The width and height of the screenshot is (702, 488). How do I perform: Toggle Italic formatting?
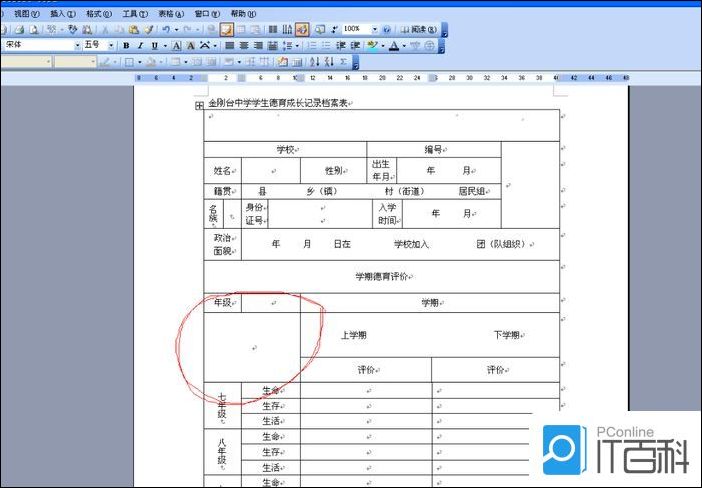pyautogui.click(x=140, y=45)
